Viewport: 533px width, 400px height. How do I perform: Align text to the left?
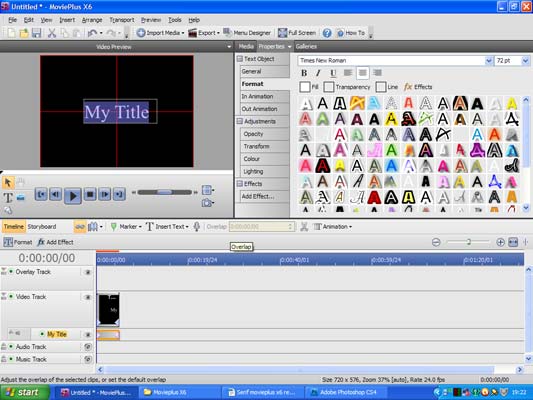(348, 72)
